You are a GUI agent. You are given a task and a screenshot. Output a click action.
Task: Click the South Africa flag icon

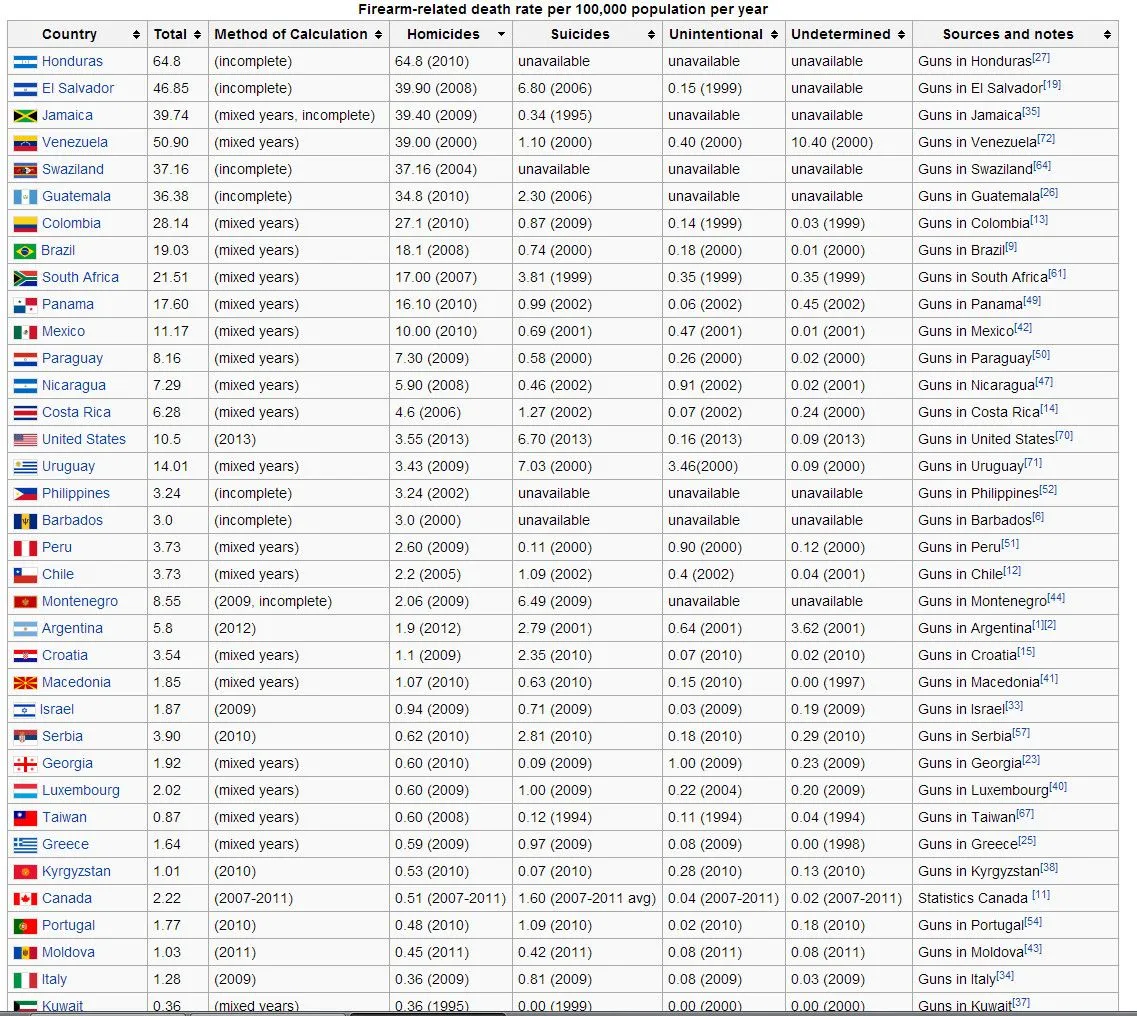point(25,278)
